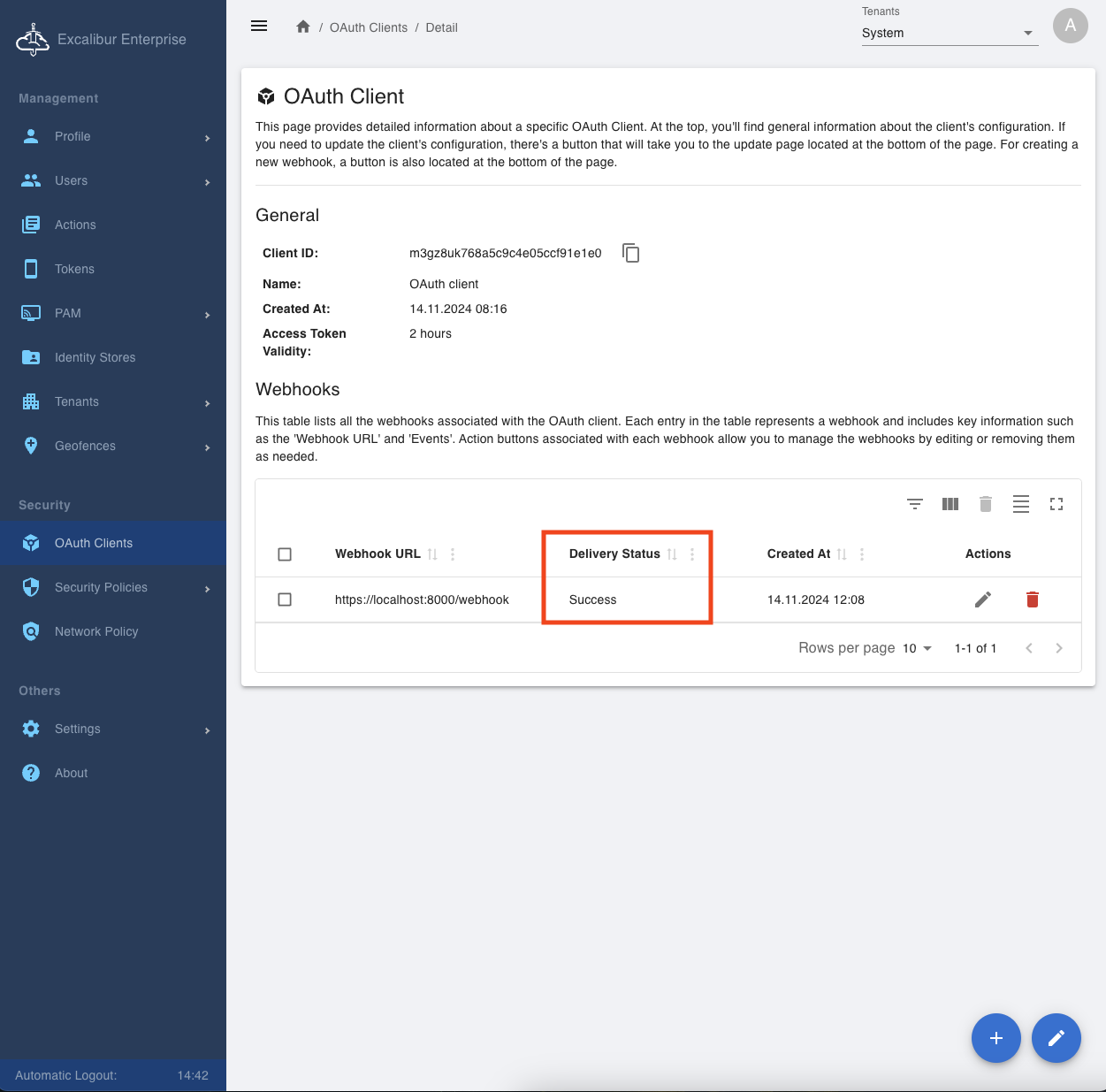The width and height of the screenshot is (1106, 1092).
Task: Open the user avatar menu
Action: coord(1070,26)
